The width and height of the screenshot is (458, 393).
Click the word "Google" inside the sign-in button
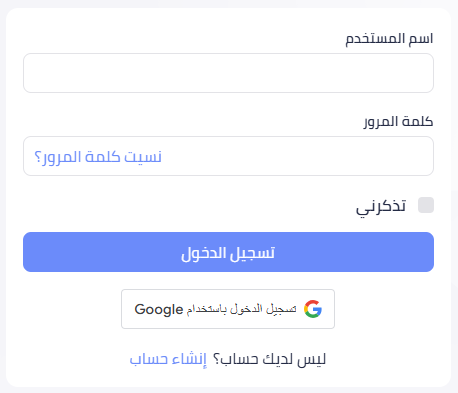tap(159, 310)
